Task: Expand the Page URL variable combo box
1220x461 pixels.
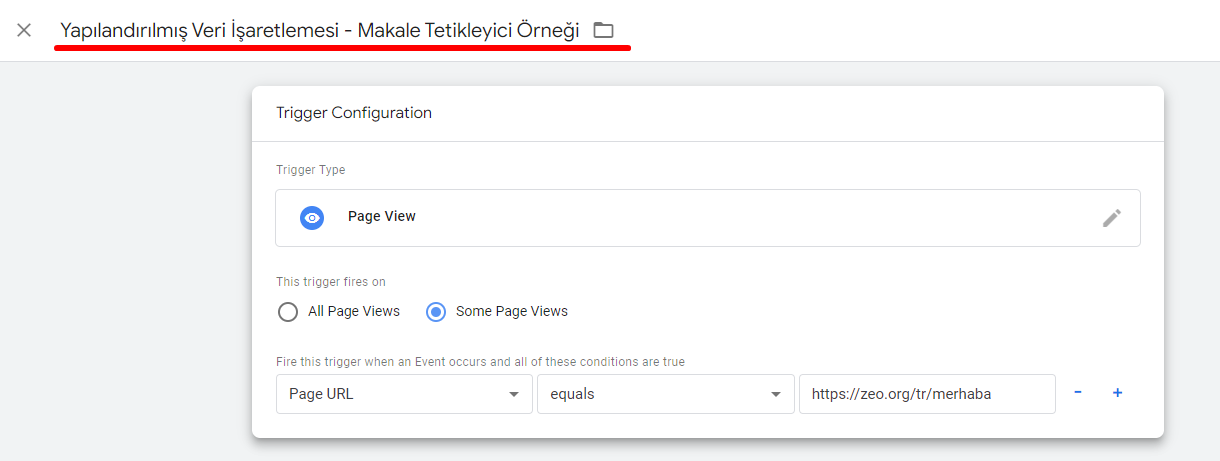Action: click(x=404, y=394)
